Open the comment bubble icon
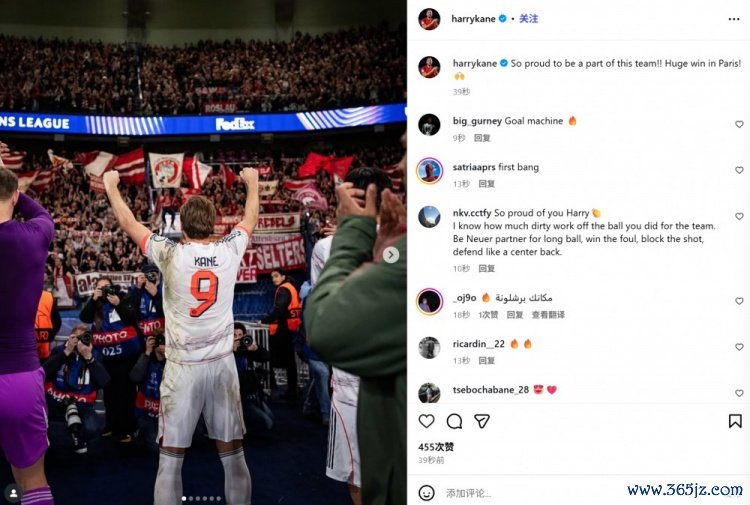The width and height of the screenshot is (750, 505). tap(454, 421)
